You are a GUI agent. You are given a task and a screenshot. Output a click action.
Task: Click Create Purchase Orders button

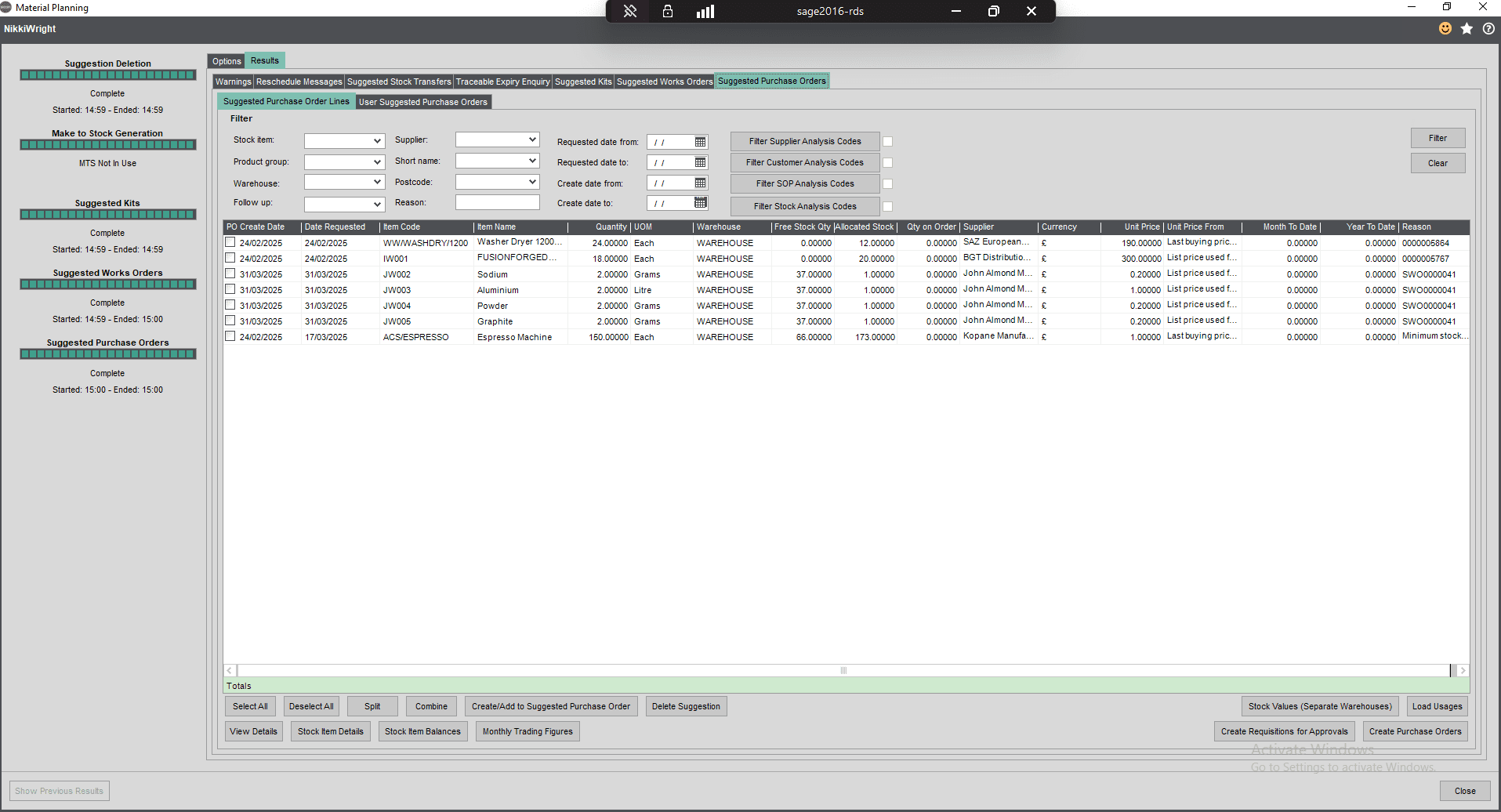pyautogui.click(x=1415, y=731)
